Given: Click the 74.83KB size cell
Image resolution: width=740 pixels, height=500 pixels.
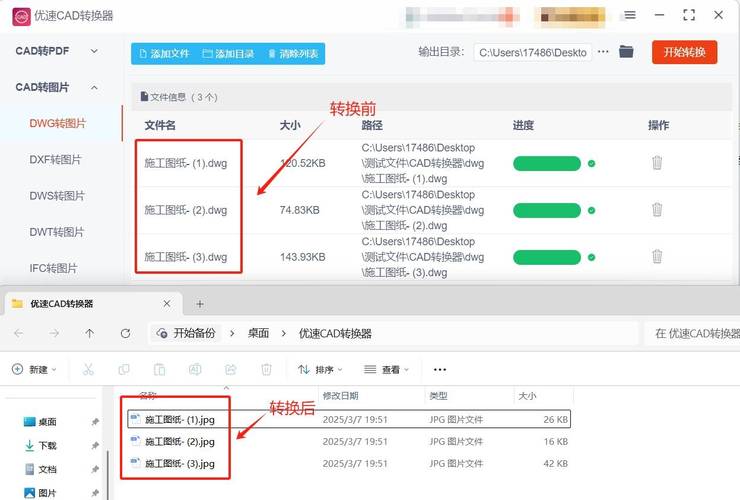Looking at the screenshot, I should coord(299,210).
